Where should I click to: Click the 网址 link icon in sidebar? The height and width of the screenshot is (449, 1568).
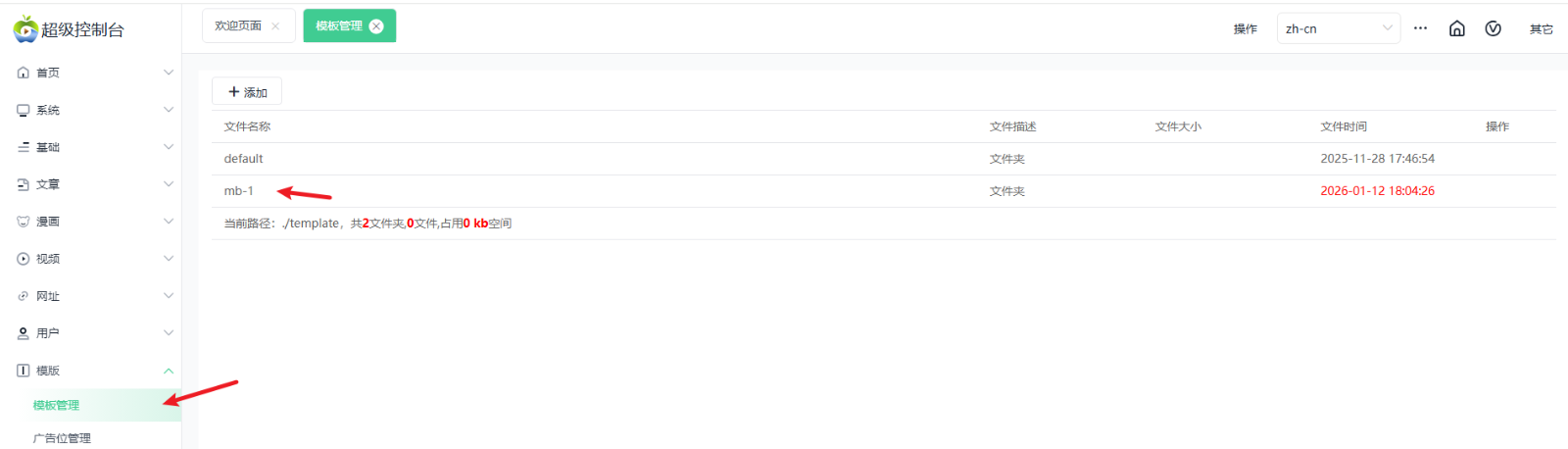tap(24, 296)
